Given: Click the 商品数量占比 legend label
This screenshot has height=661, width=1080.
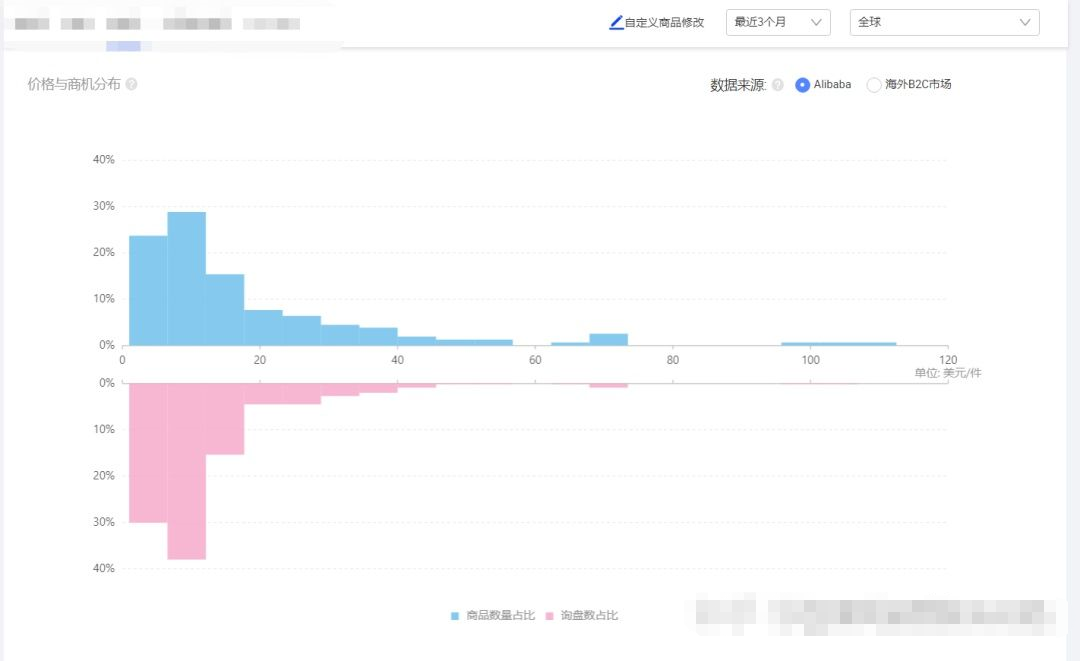Looking at the screenshot, I should 501,616.
